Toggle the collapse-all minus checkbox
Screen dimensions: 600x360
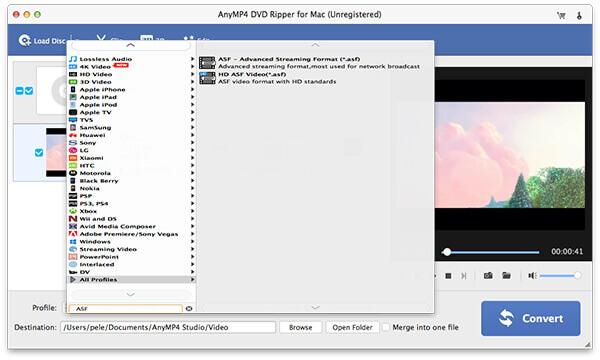point(20,91)
